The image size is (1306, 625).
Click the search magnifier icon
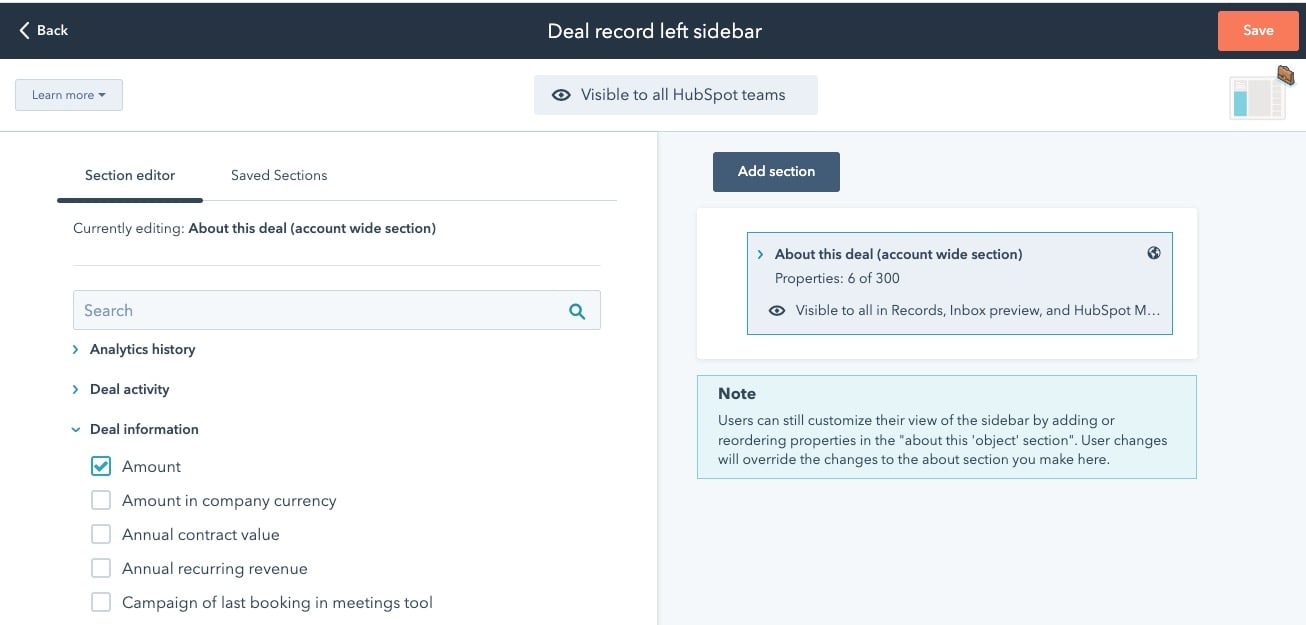pyautogui.click(x=577, y=310)
